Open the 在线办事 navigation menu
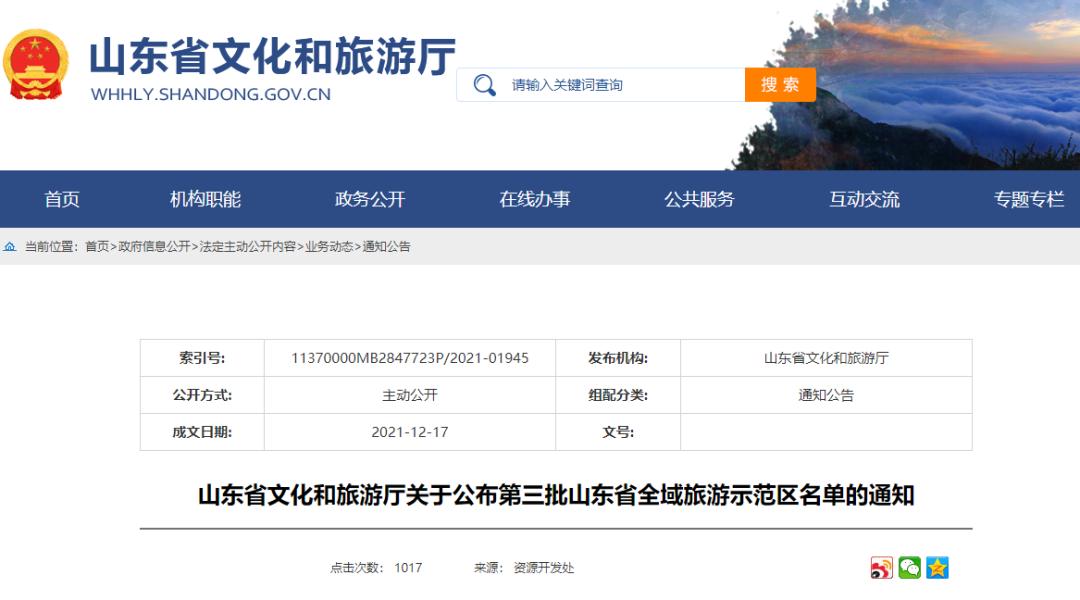Image resolution: width=1080 pixels, height=600 pixels. click(x=534, y=199)
